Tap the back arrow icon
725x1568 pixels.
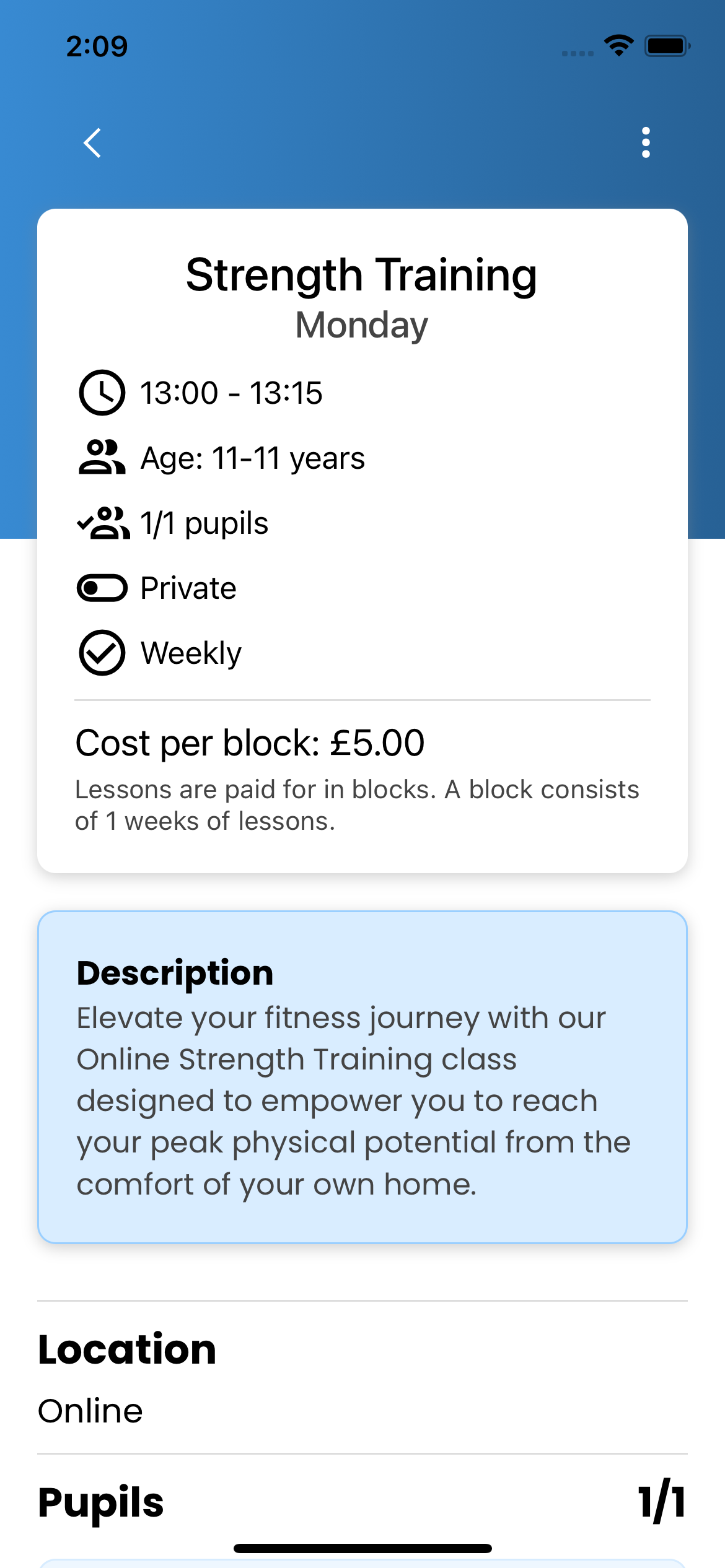click(92, 143)
